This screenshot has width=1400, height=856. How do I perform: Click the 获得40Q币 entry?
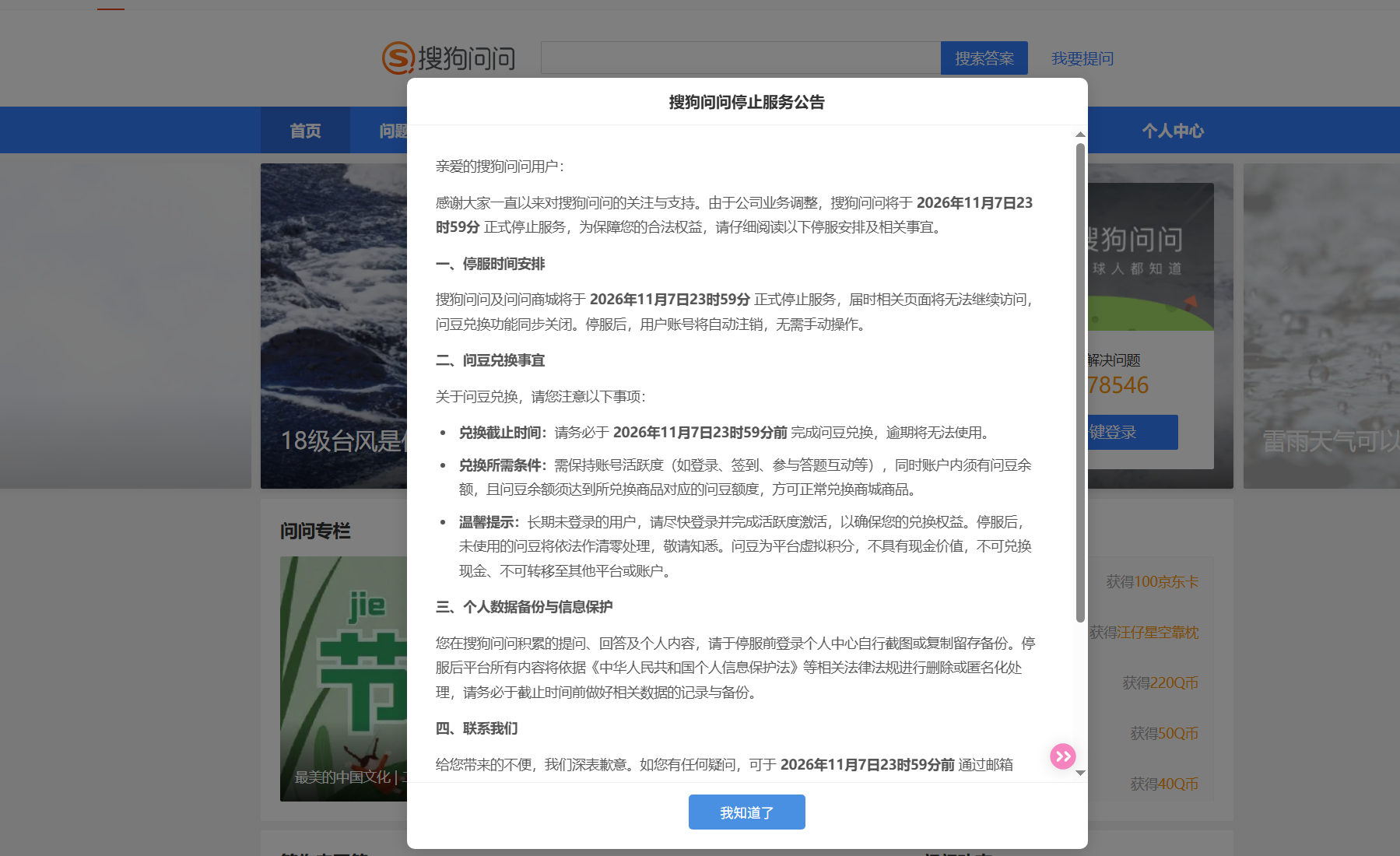(x=1163, y=784)
